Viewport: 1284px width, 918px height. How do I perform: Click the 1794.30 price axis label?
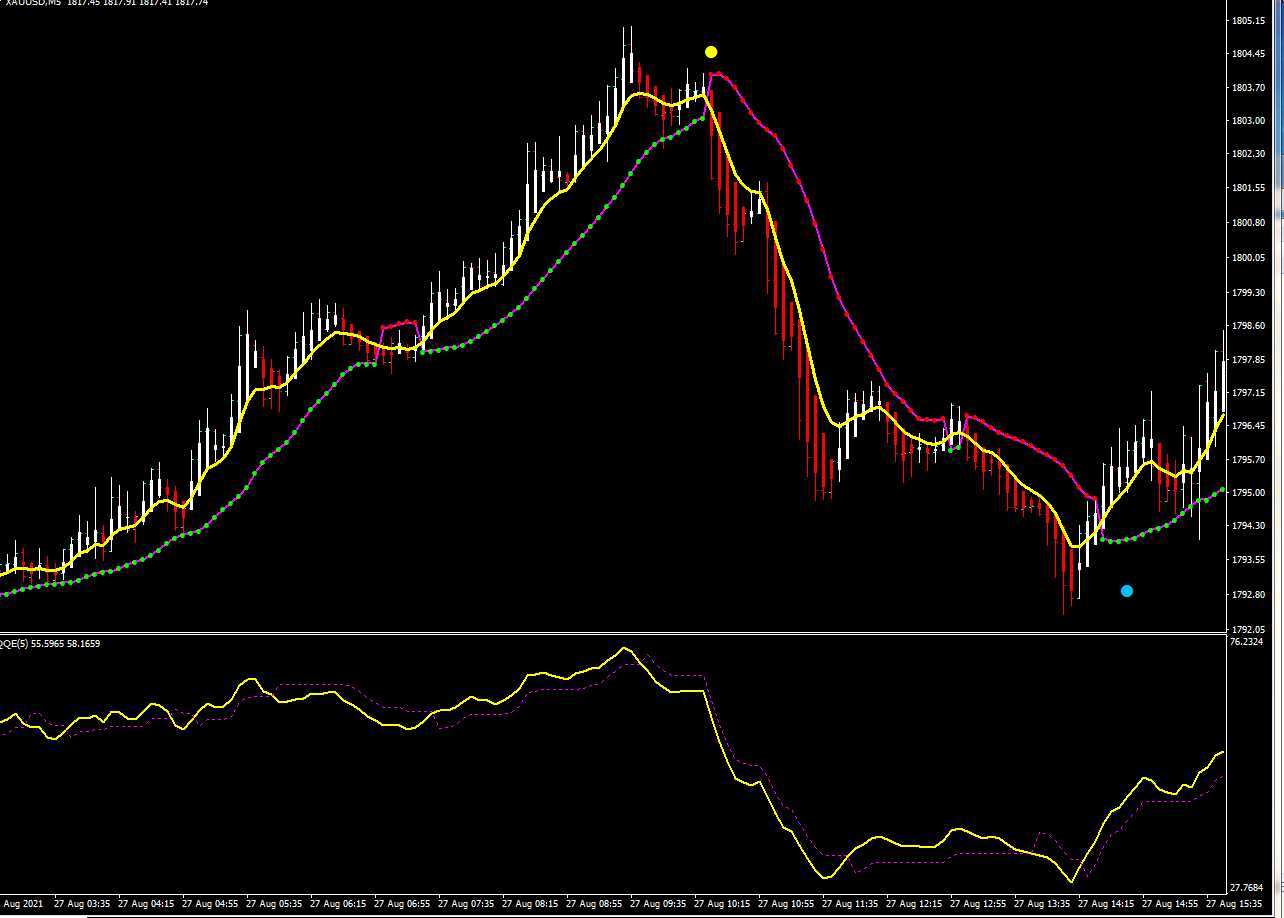tap(1248, 526)
